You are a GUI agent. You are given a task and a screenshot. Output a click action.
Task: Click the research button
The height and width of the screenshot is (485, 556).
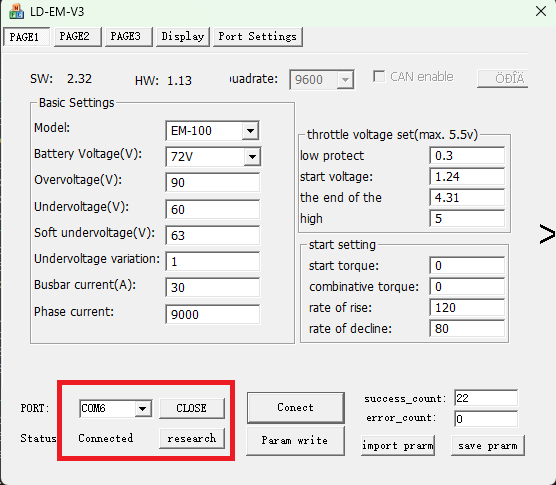[x=191, y=439]
